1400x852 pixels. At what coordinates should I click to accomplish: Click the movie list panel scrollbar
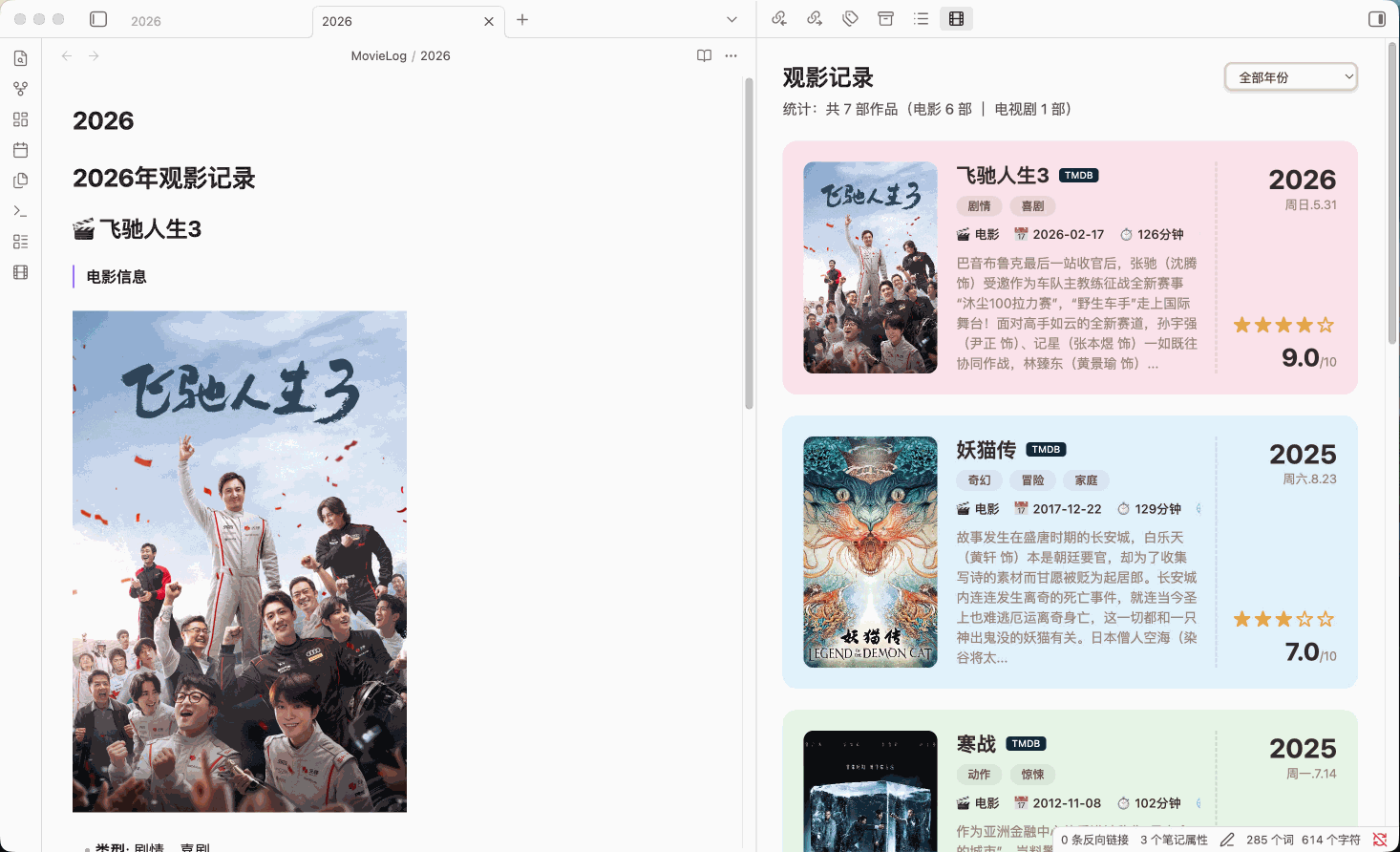pyautogui.click(x=1393, y=194)
